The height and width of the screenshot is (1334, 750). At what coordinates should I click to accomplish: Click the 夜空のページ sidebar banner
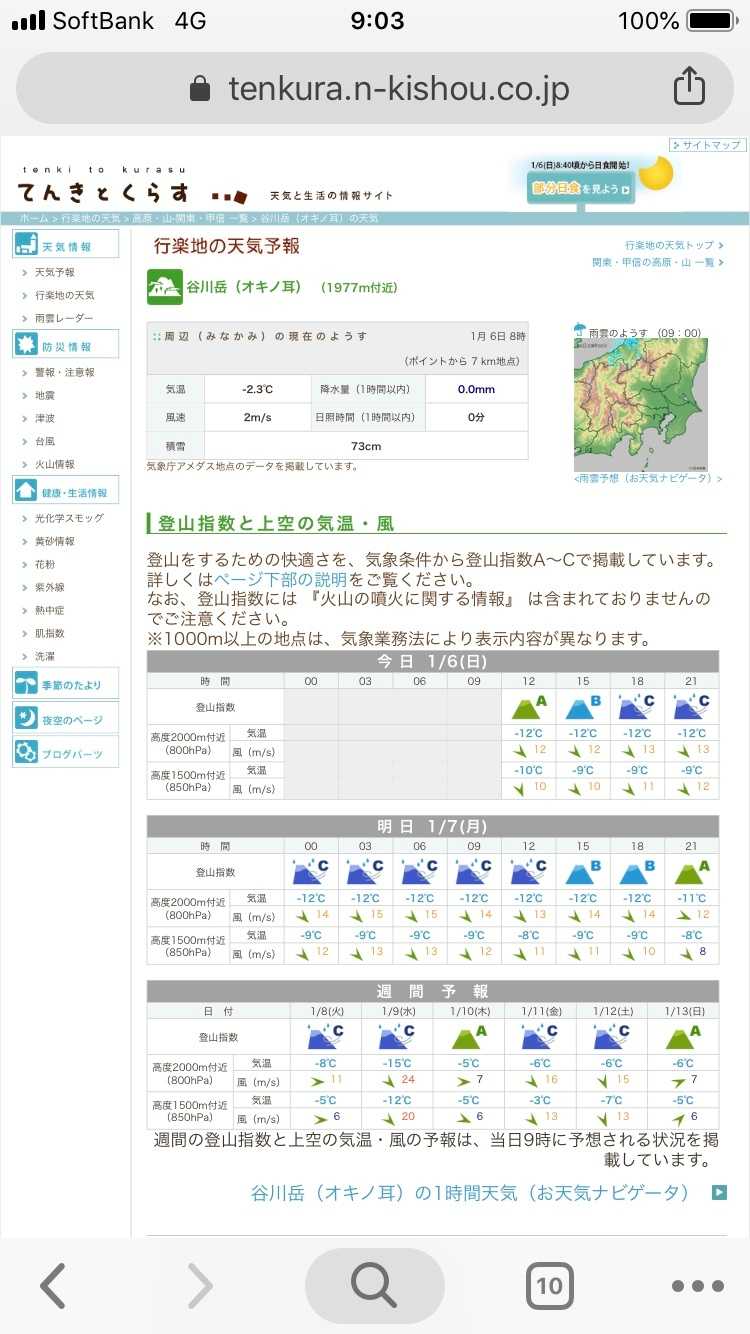tap(65, 719)
